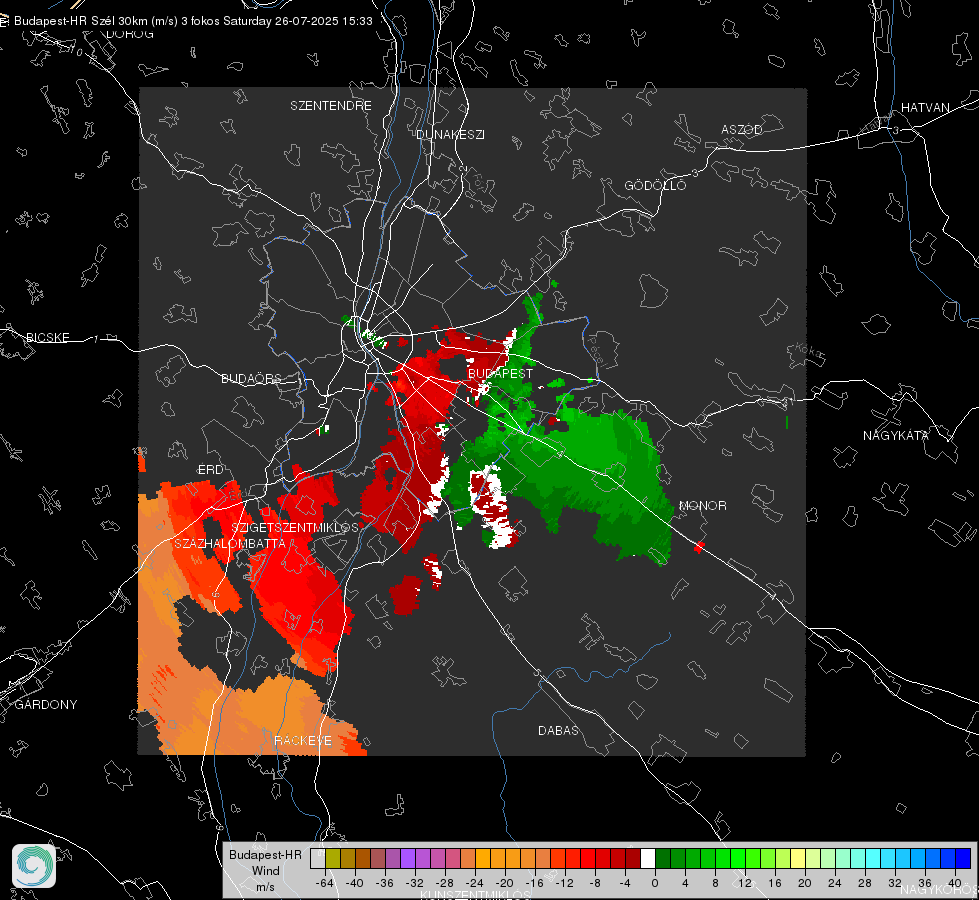This screenshot has width=979, height=900.
Task: Click the swirl logo icon in bottom-left
Action: point(34,866)
